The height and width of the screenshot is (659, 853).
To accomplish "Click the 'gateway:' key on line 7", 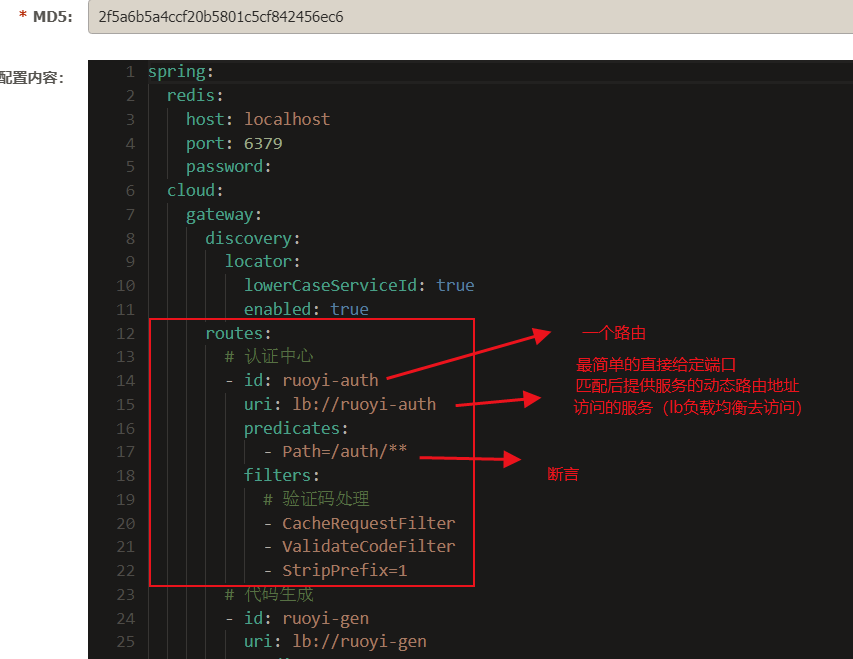I will pos(224,215).
